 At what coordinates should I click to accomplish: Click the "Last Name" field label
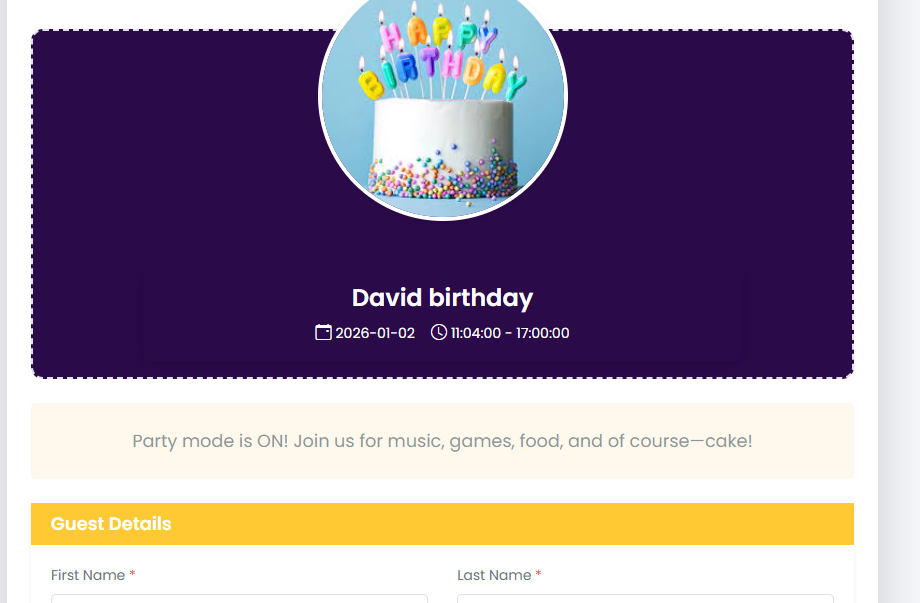[494, 575]
